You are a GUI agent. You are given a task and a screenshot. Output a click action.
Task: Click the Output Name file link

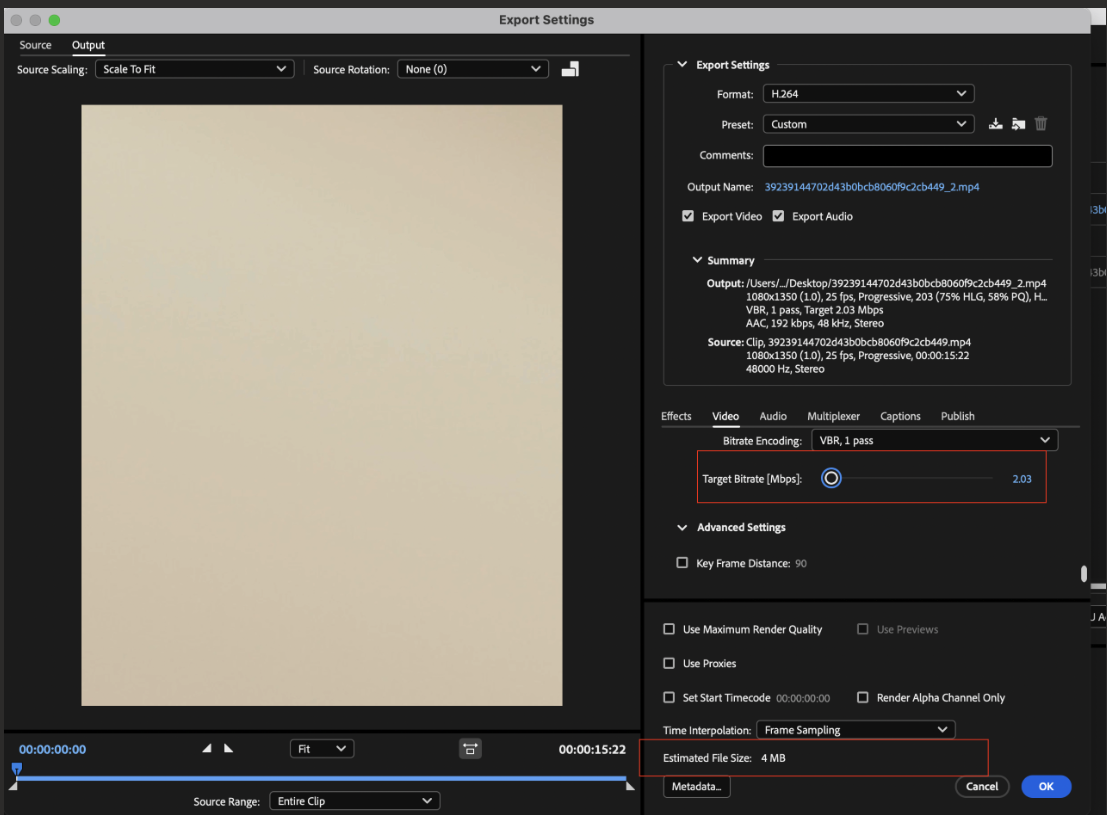pos(872,187)
